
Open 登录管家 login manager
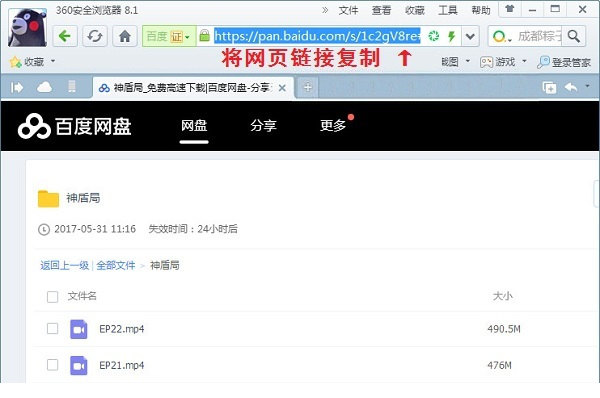564,62
